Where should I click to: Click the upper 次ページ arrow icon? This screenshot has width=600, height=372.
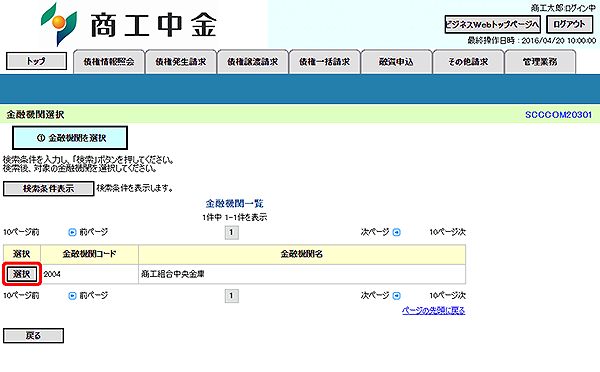tap(397, 232)
